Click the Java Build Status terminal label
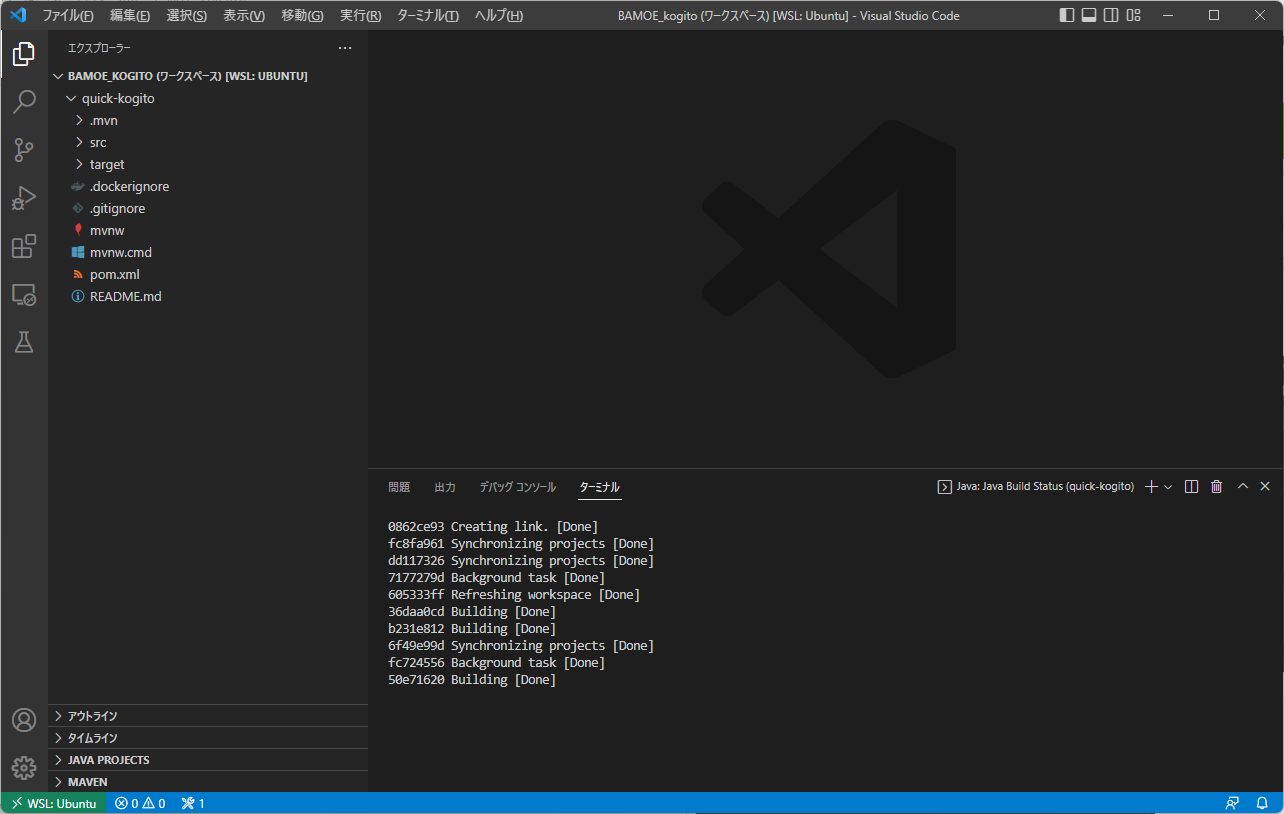This screenshot has height=814, width=1284. click(1035, 487)
